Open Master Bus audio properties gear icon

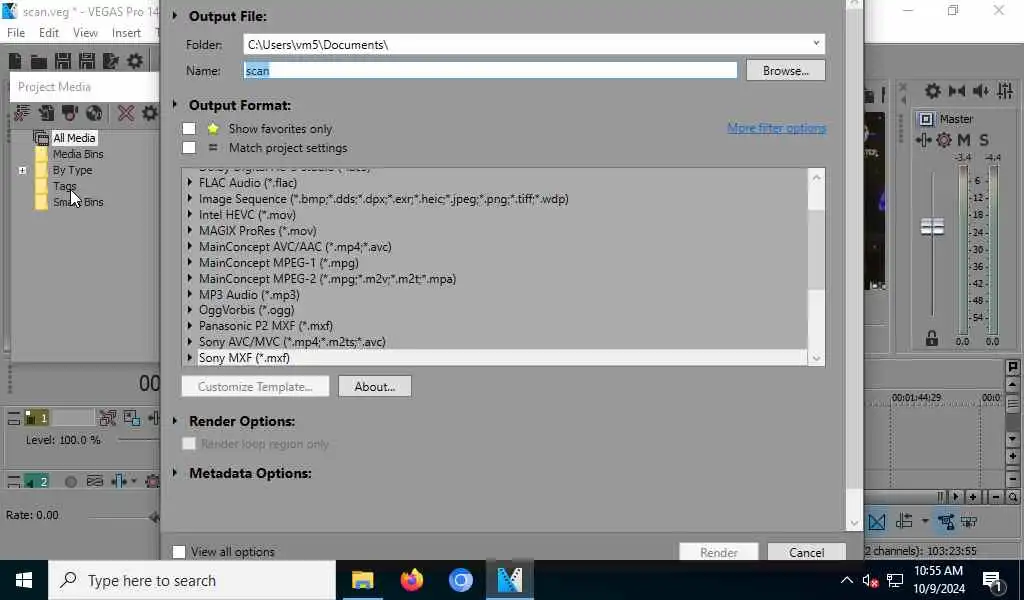coord(933,91)
